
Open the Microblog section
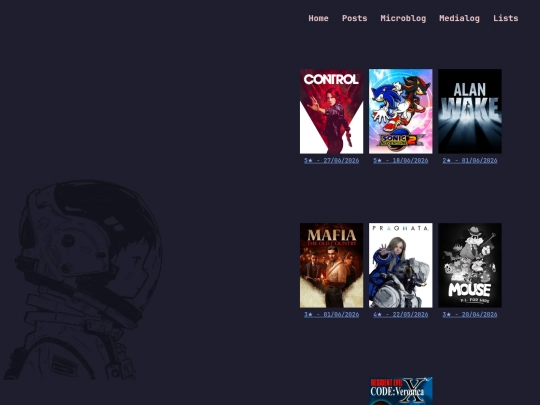coord(403,18)
